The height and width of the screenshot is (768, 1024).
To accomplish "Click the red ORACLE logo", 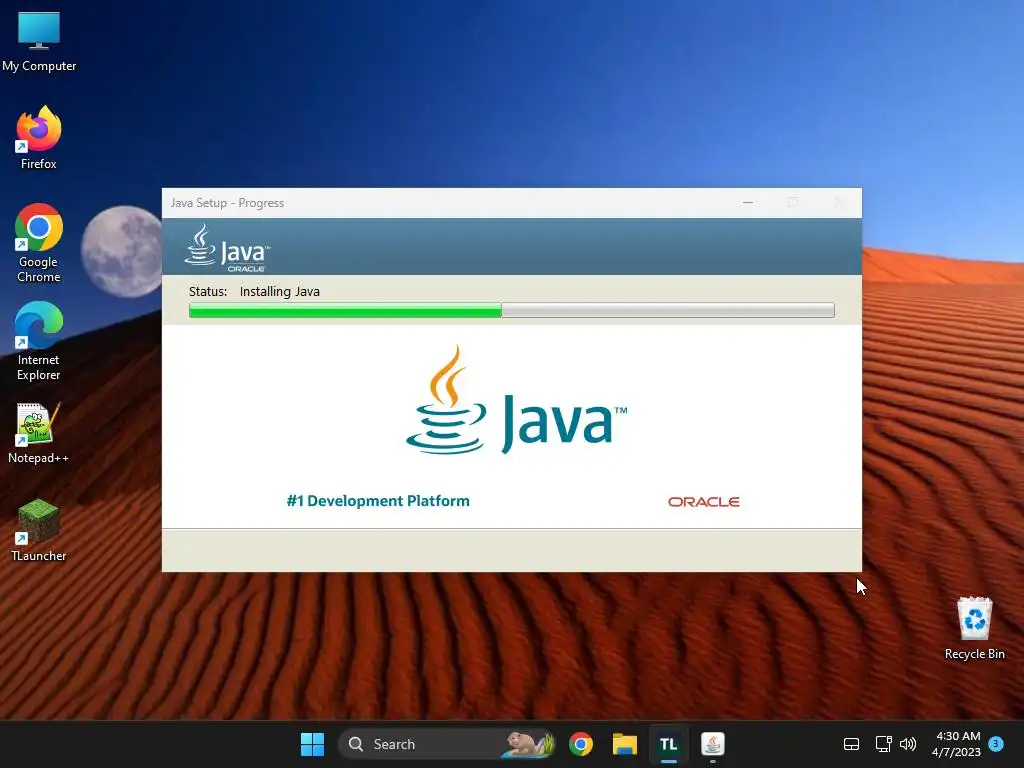I will (x=703, y=502).
